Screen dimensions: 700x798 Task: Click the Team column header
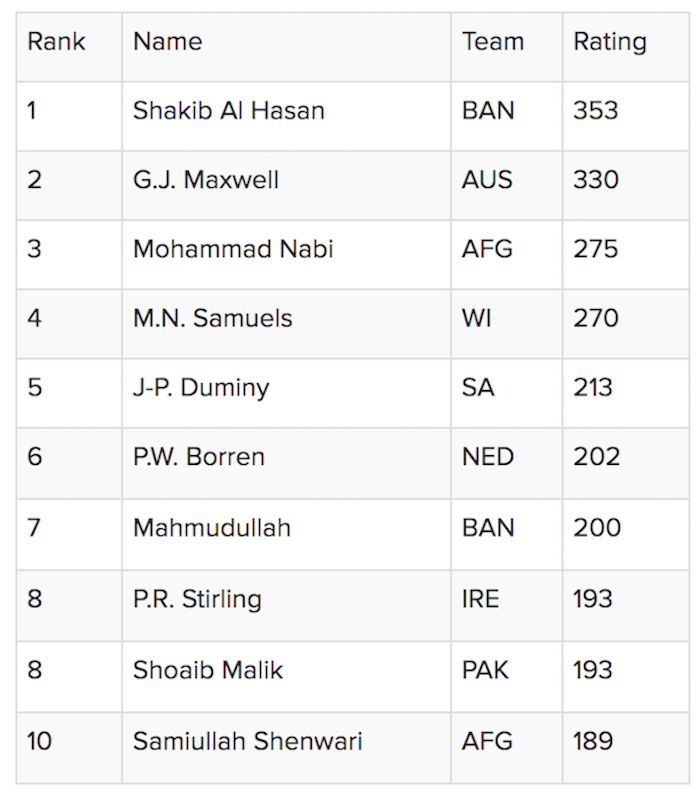[492, 42]
